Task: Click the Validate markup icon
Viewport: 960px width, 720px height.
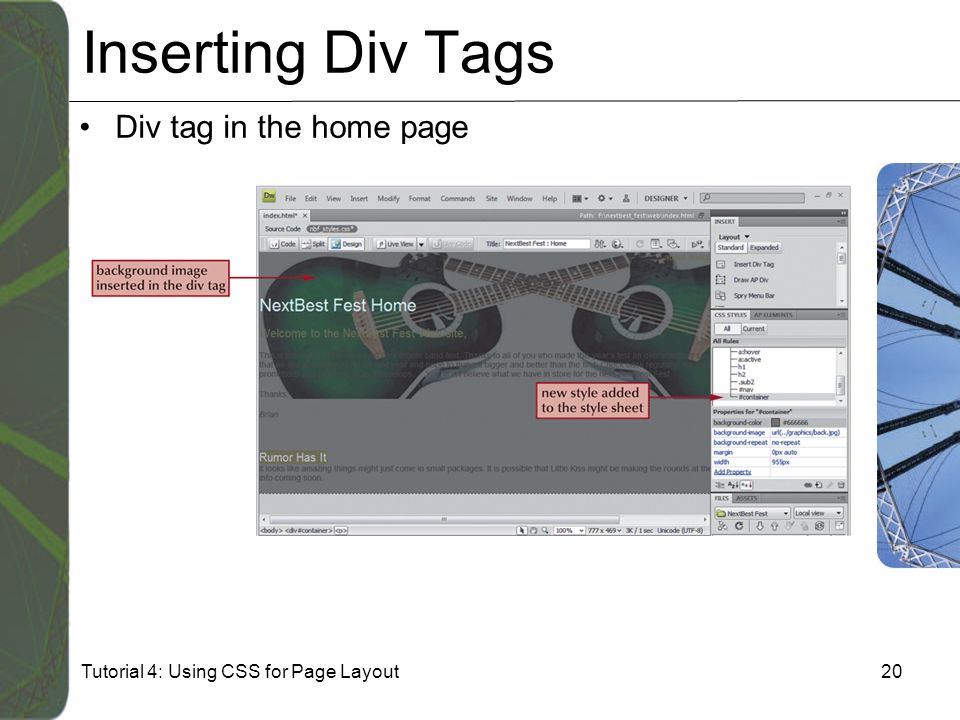Action: coord(697,244)
